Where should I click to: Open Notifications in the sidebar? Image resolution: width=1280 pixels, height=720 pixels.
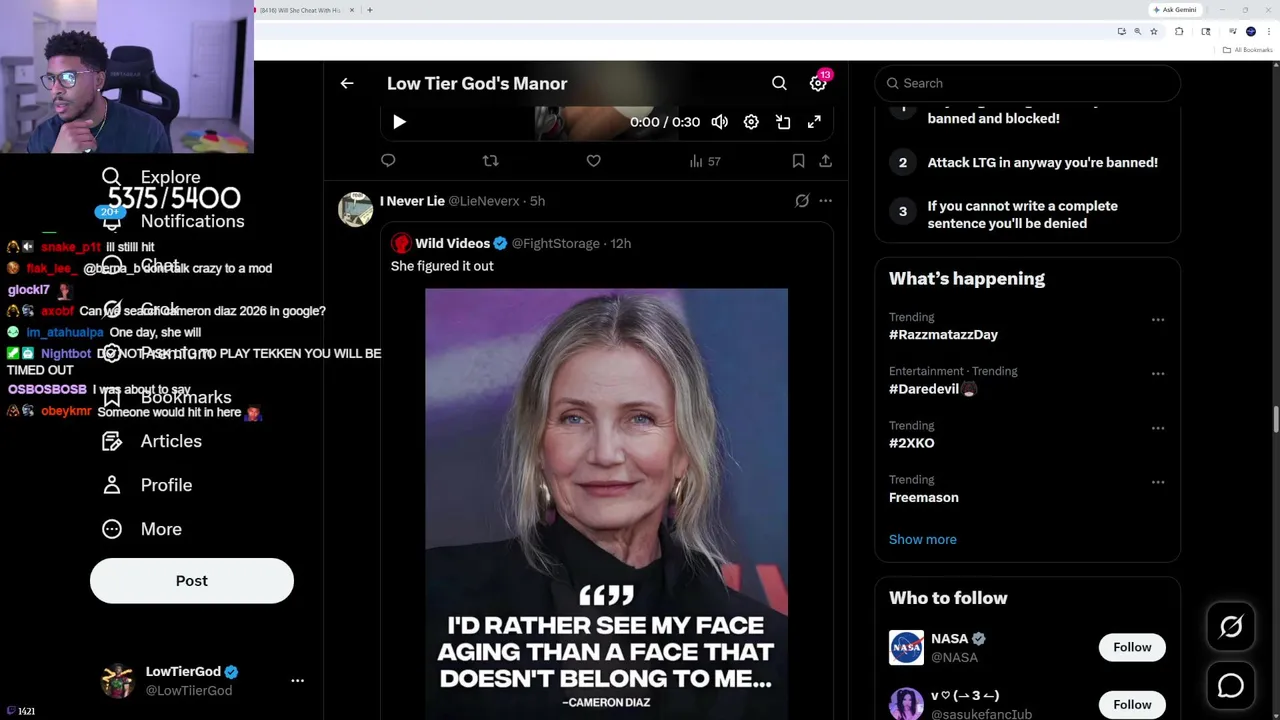(173, 221)
